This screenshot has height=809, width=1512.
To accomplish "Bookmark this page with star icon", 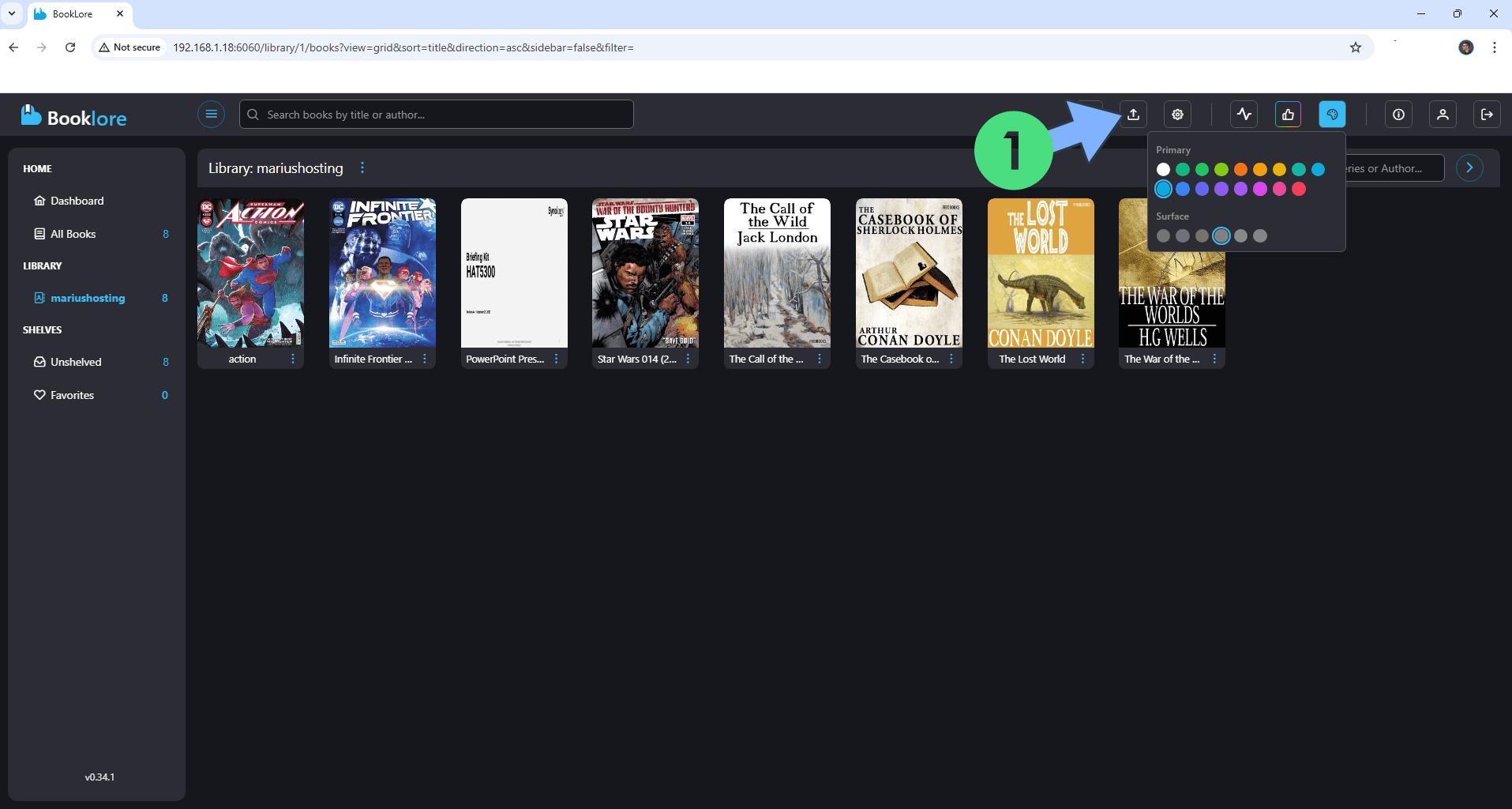I will tap(1356, 47).
